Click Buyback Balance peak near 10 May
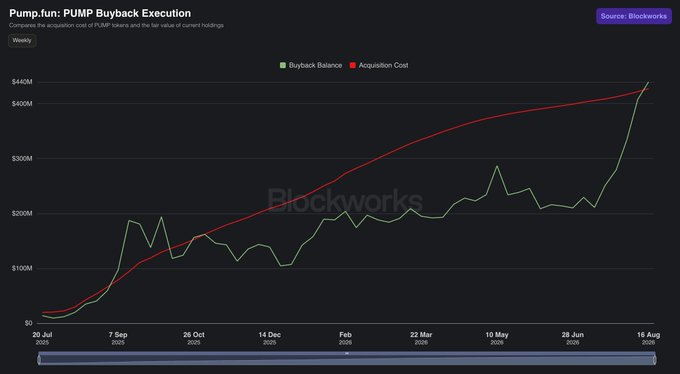Viewport: 680px width, 374px height. (497, 166)
